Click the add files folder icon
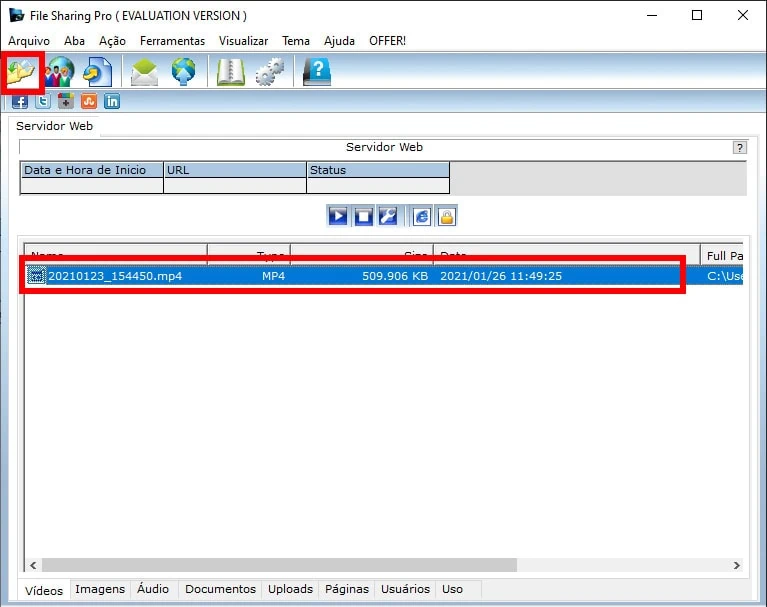 coord(22,72)
